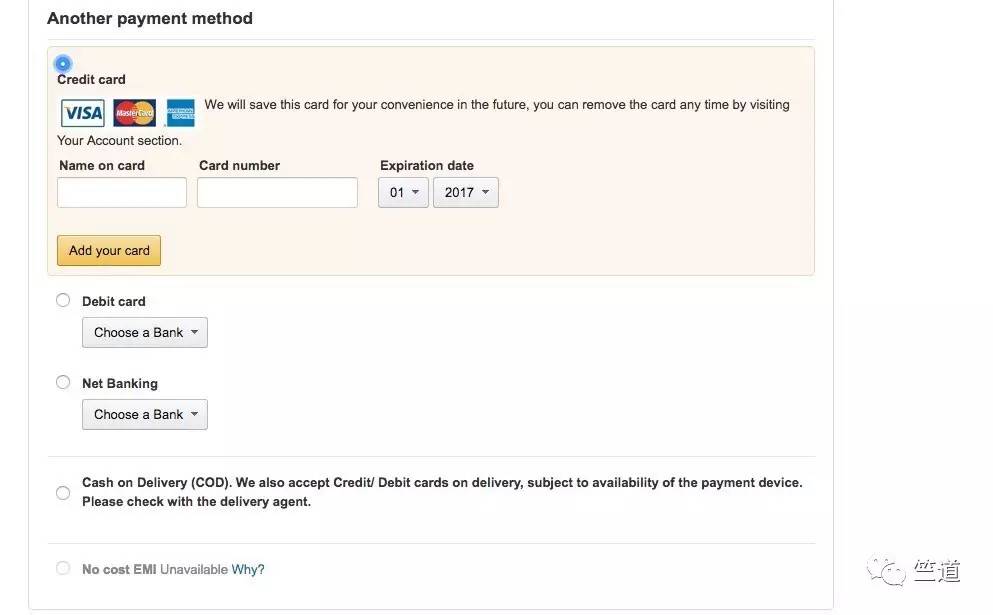Click the Net Banking label
Screen dimensions: 993x615
(120, 383)
